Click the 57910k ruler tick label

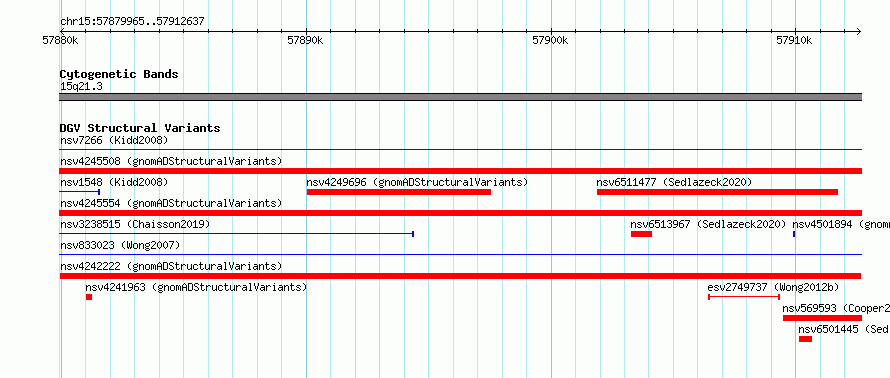click(x=795, y=40)
